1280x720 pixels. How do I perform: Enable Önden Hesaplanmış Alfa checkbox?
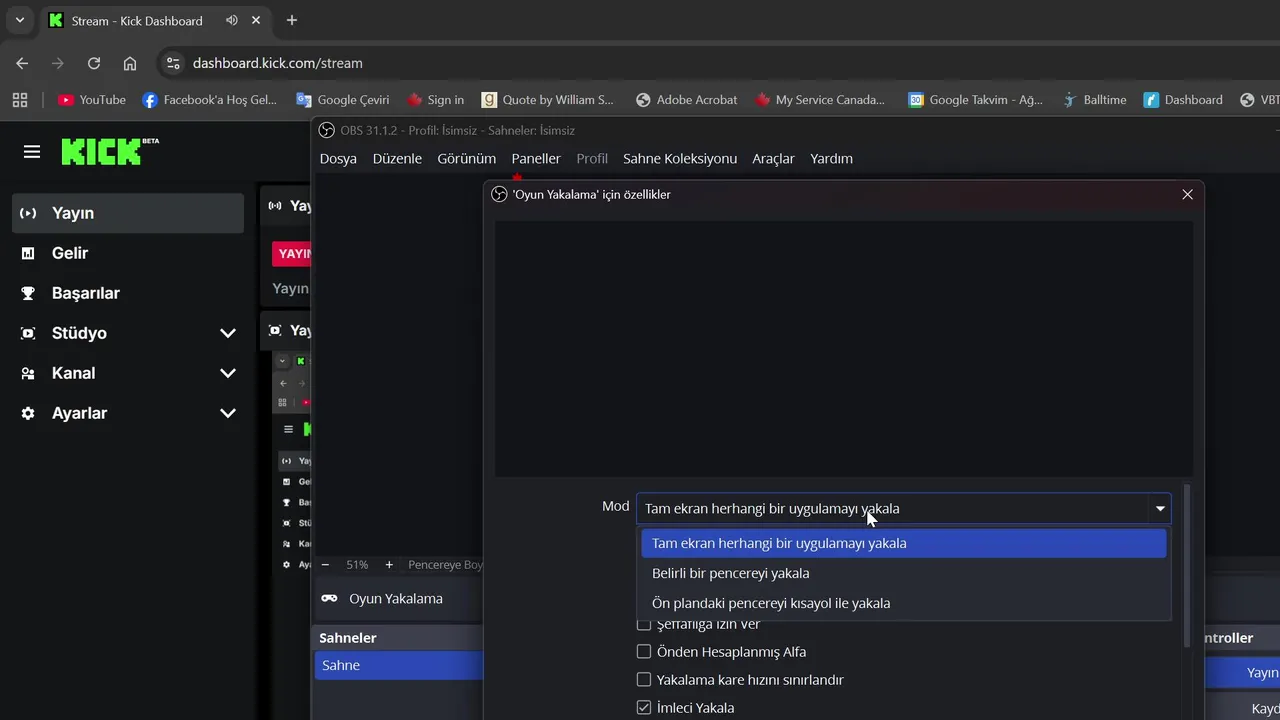click(x=644, y=652)
